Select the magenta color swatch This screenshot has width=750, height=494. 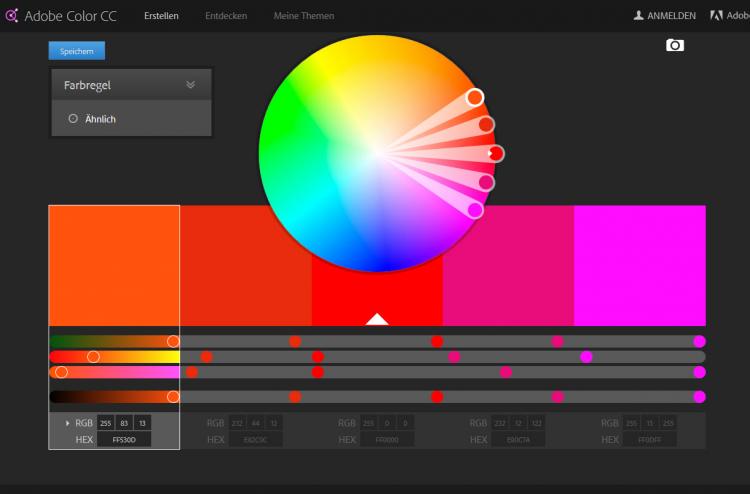click(x=639, y=265)
